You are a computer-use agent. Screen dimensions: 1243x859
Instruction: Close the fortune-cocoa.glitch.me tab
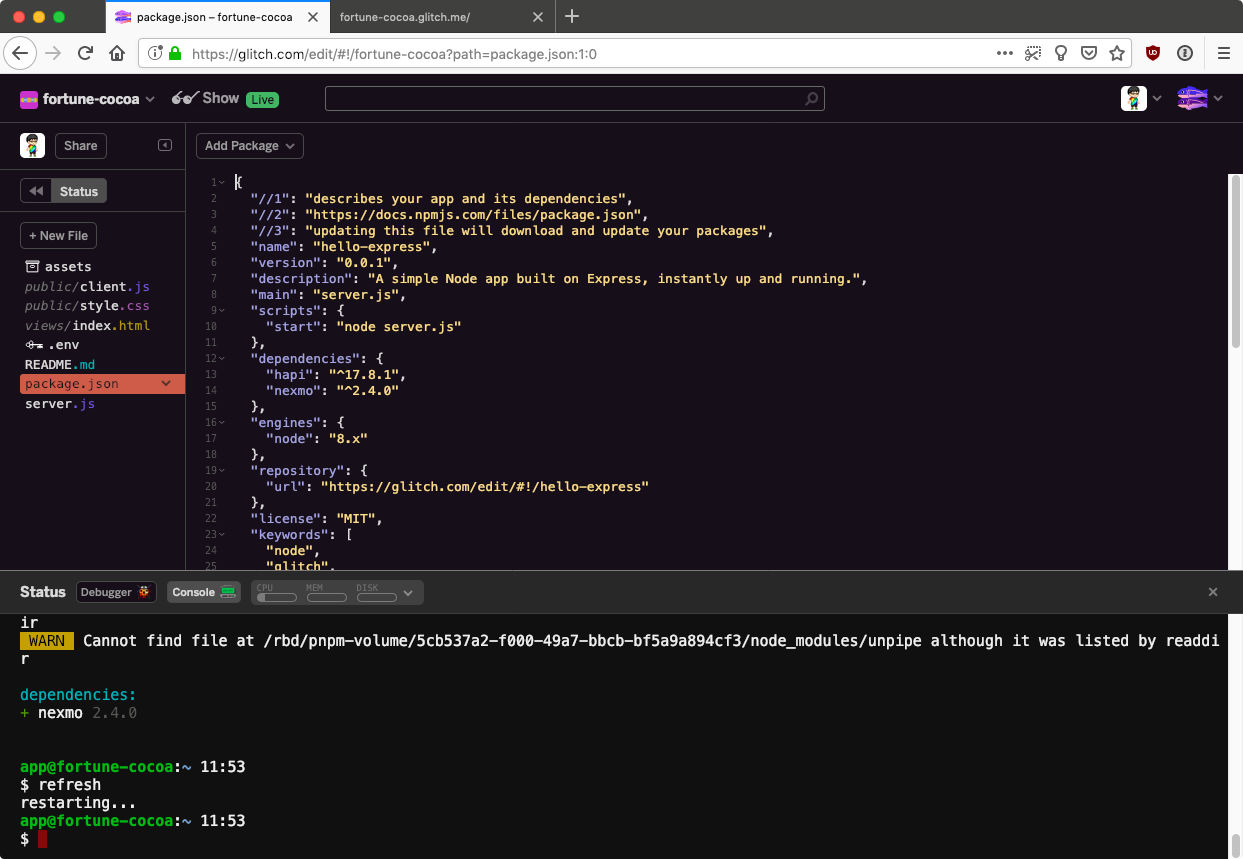tap(537, 17)
